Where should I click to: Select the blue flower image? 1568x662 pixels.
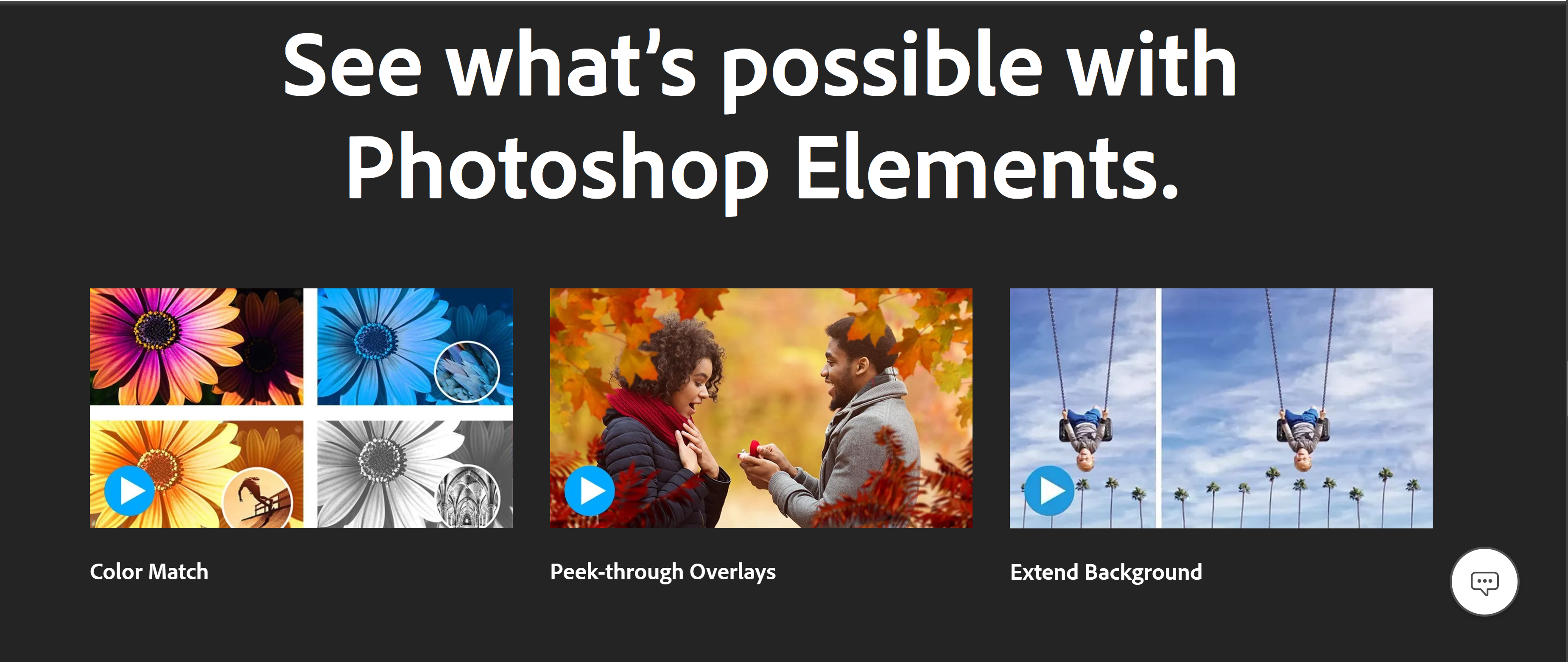pos(414,347)
